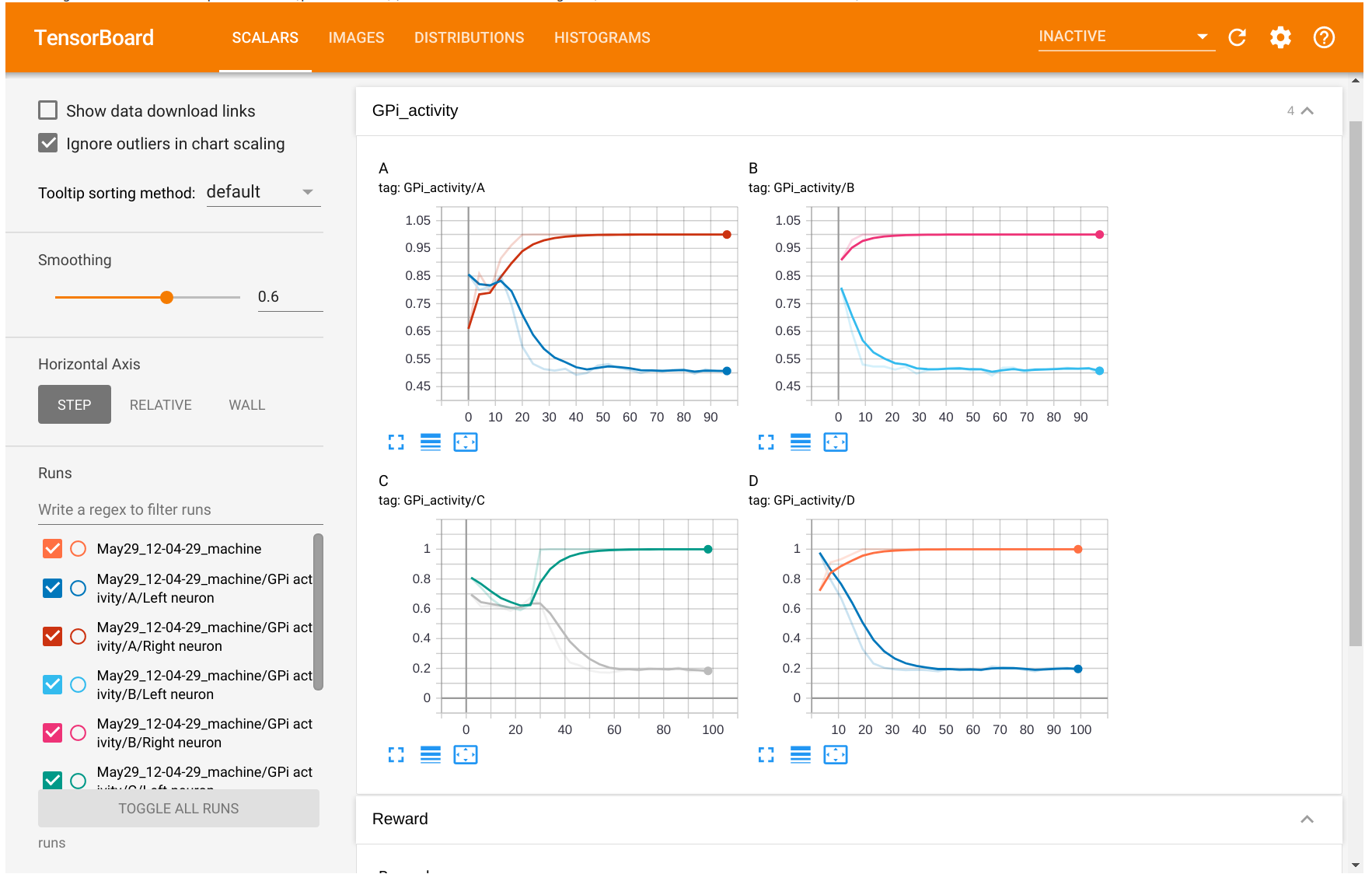Uncheck Ignore outliers in chart scaling
1372x881 pixels.
[x=48, y=143]
